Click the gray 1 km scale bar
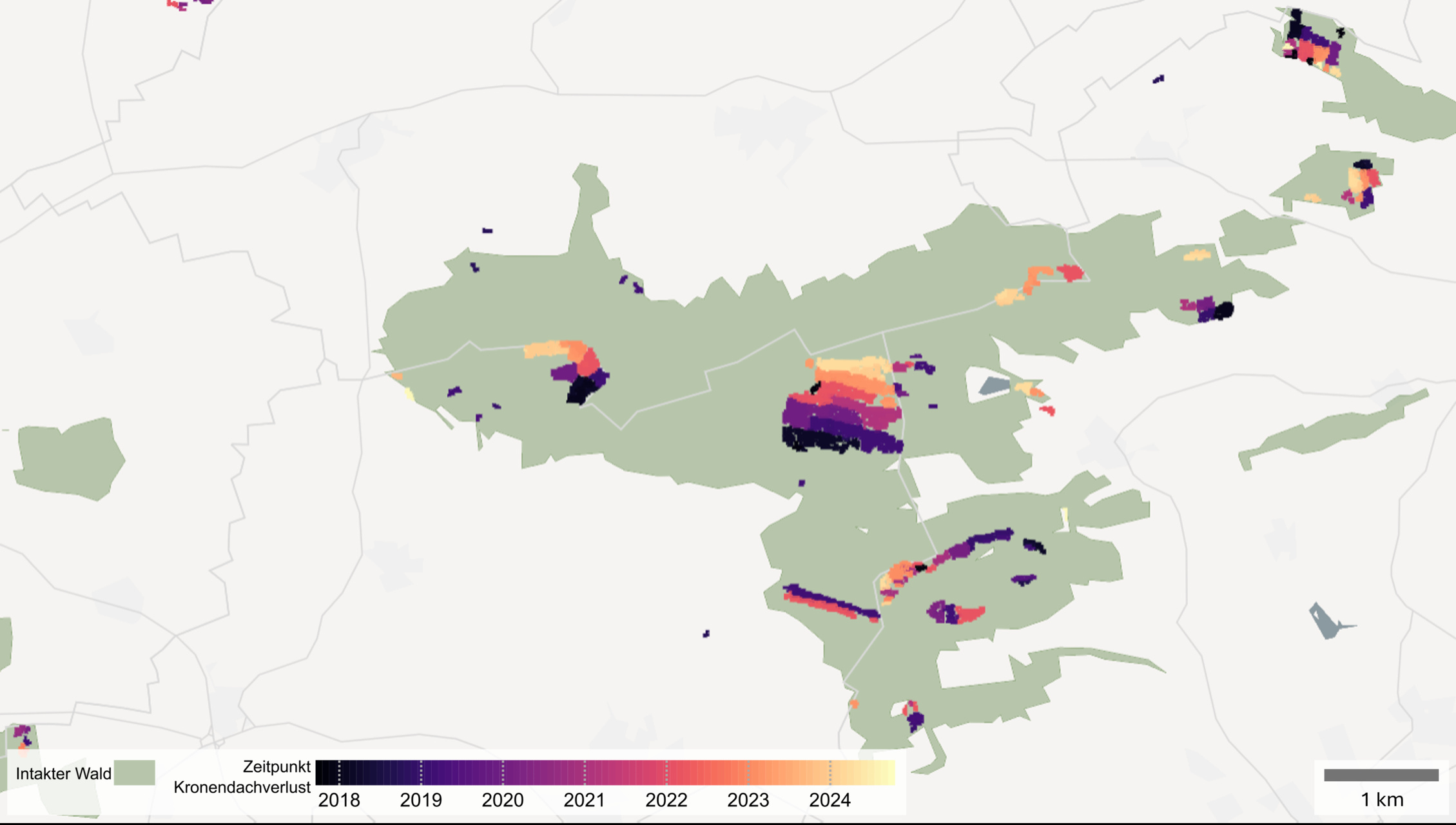This screenshot has height=825, width=1456. click(x=1381, y=775)
